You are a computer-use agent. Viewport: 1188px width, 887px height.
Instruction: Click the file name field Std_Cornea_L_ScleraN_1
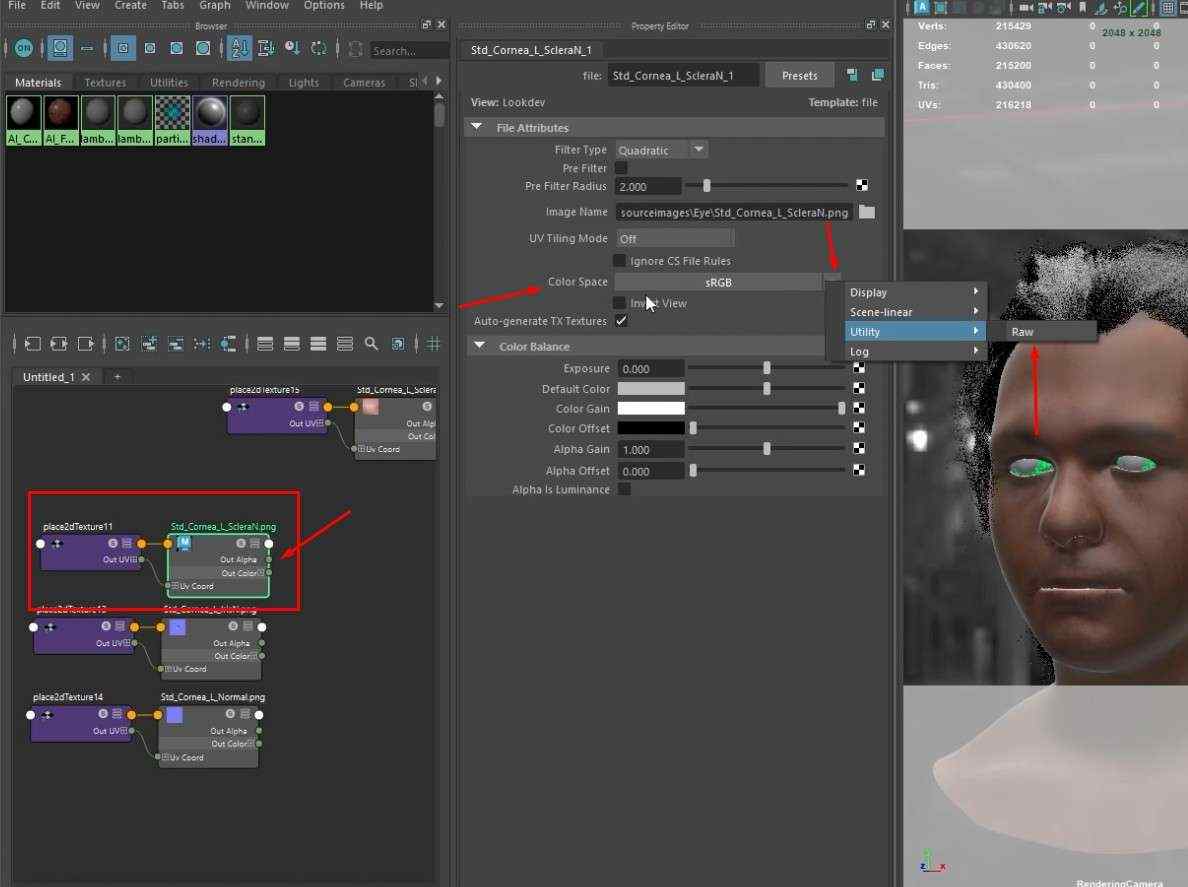pos(683,75)
